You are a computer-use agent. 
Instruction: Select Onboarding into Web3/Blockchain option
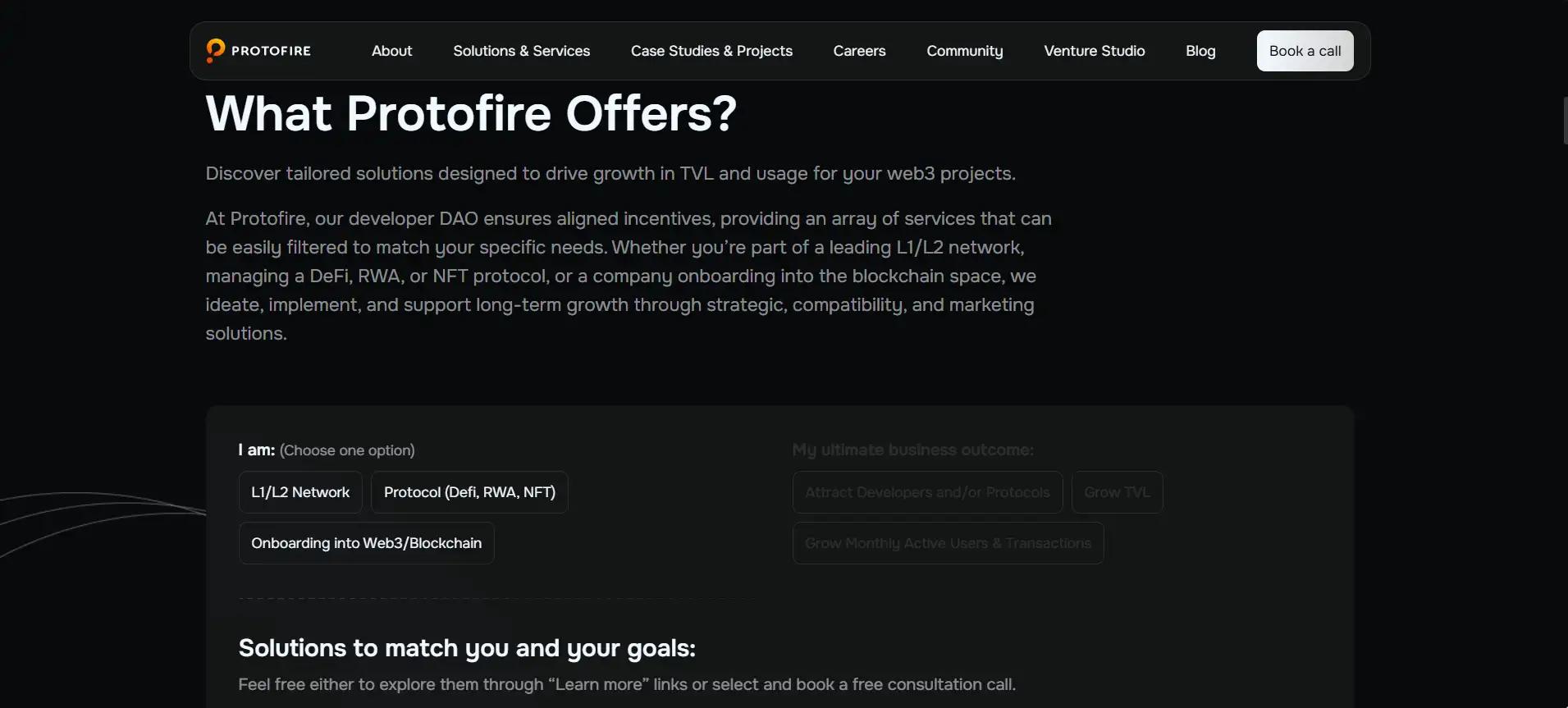coord(366,543)
